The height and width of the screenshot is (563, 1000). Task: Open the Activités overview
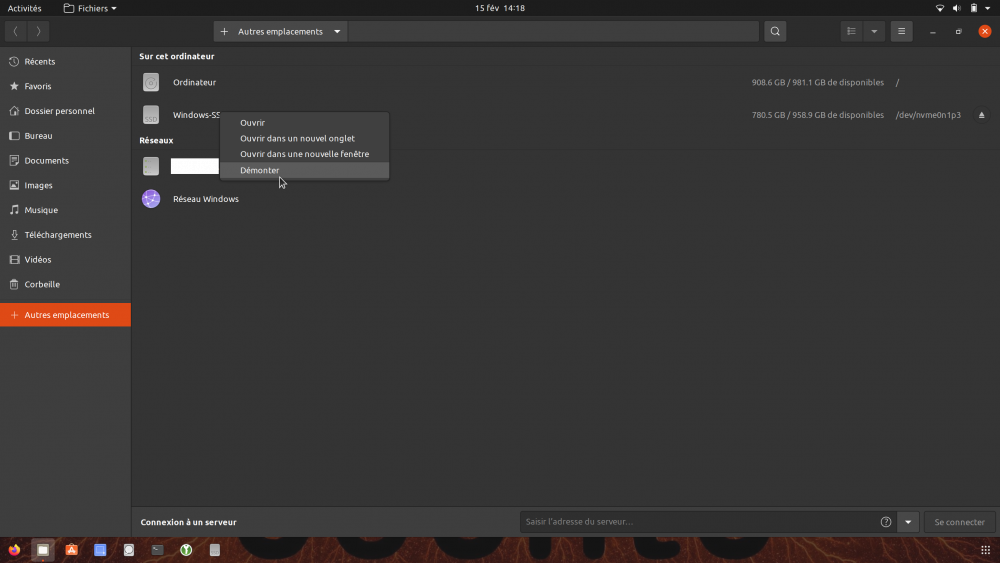pos(24,8)
